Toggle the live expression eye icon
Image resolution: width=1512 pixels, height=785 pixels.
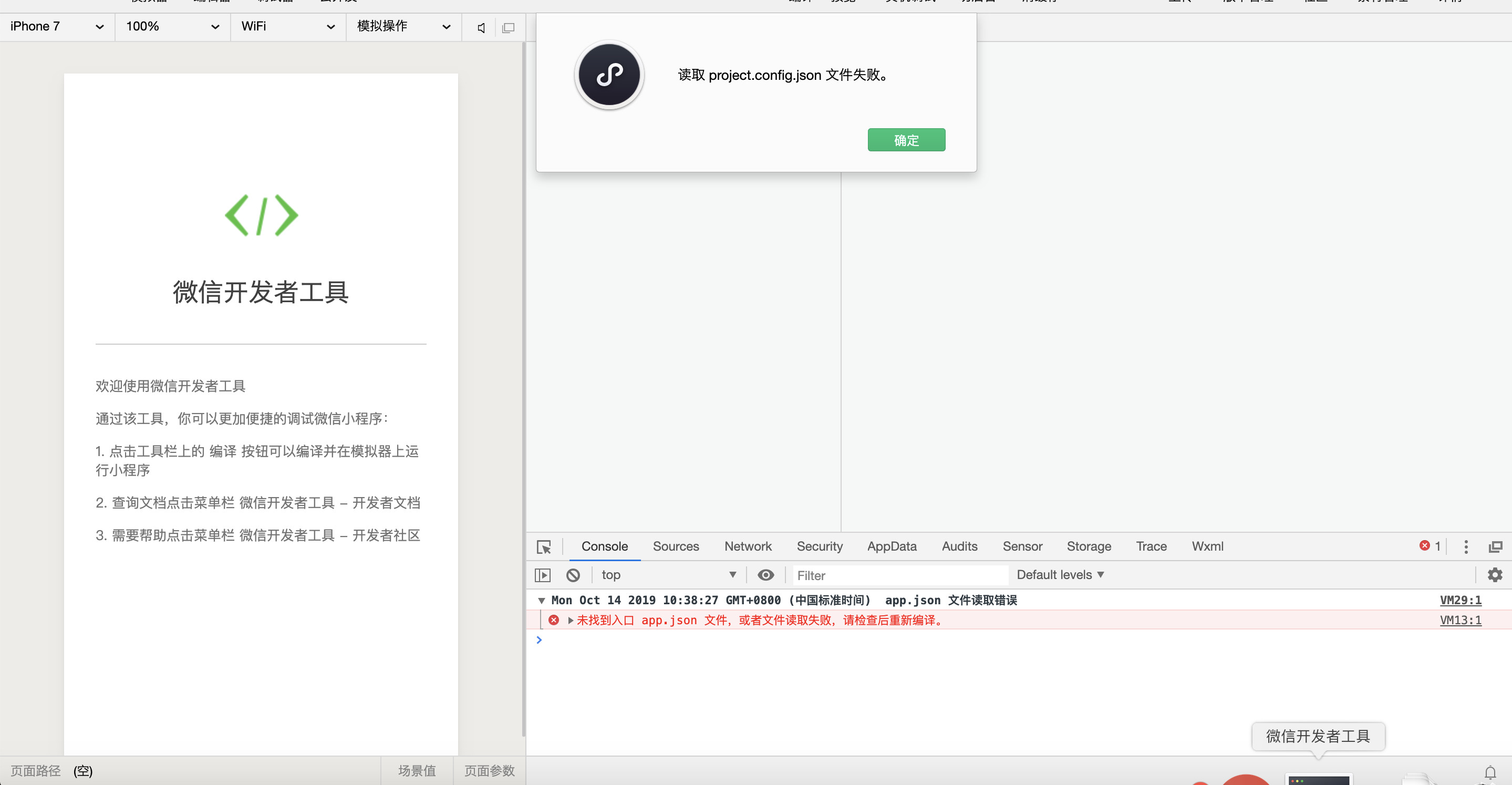765,575
